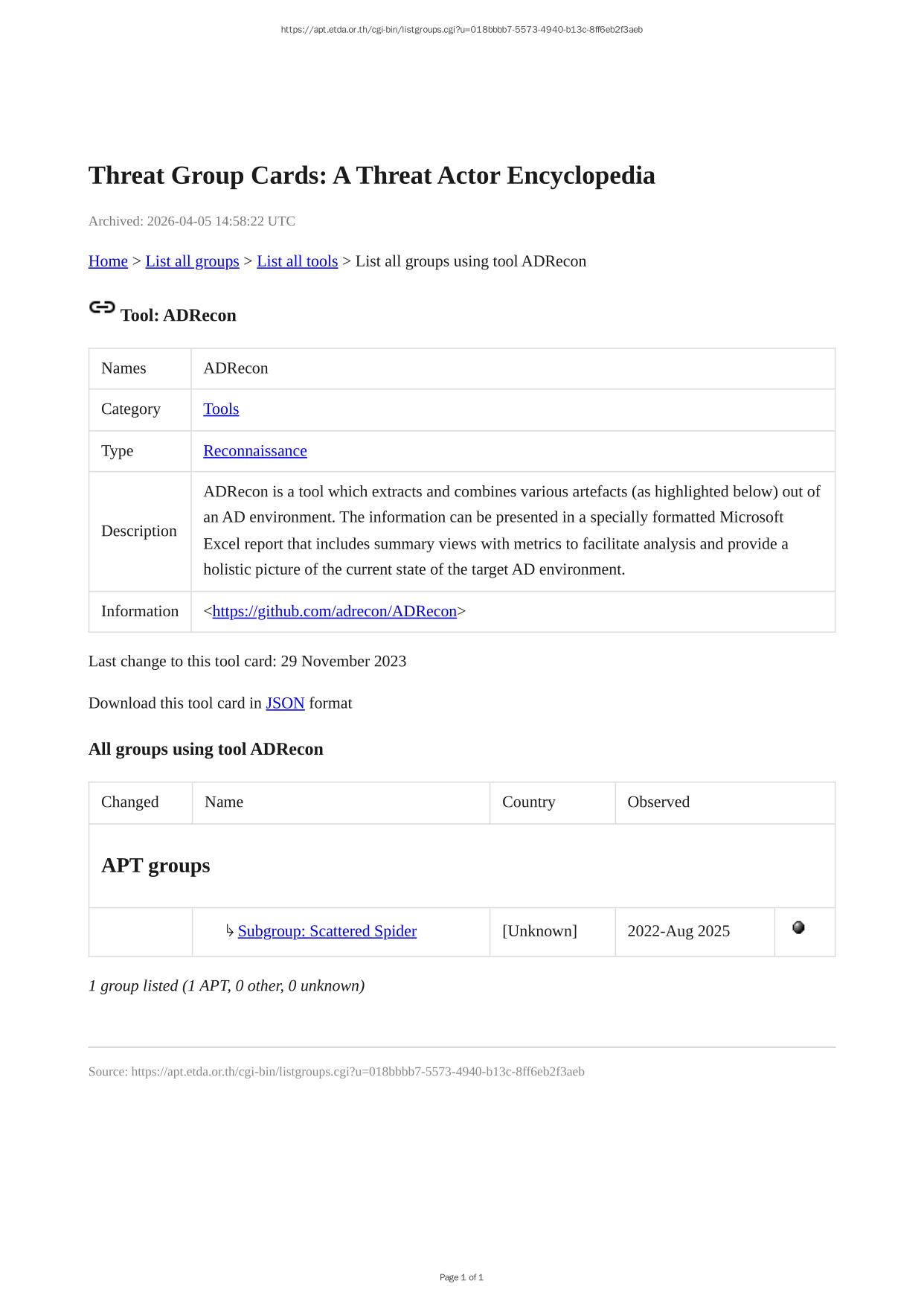Screen dimensions: 924x1307
Task: Click the Source URL in the footer
Action: point(357,1072)
